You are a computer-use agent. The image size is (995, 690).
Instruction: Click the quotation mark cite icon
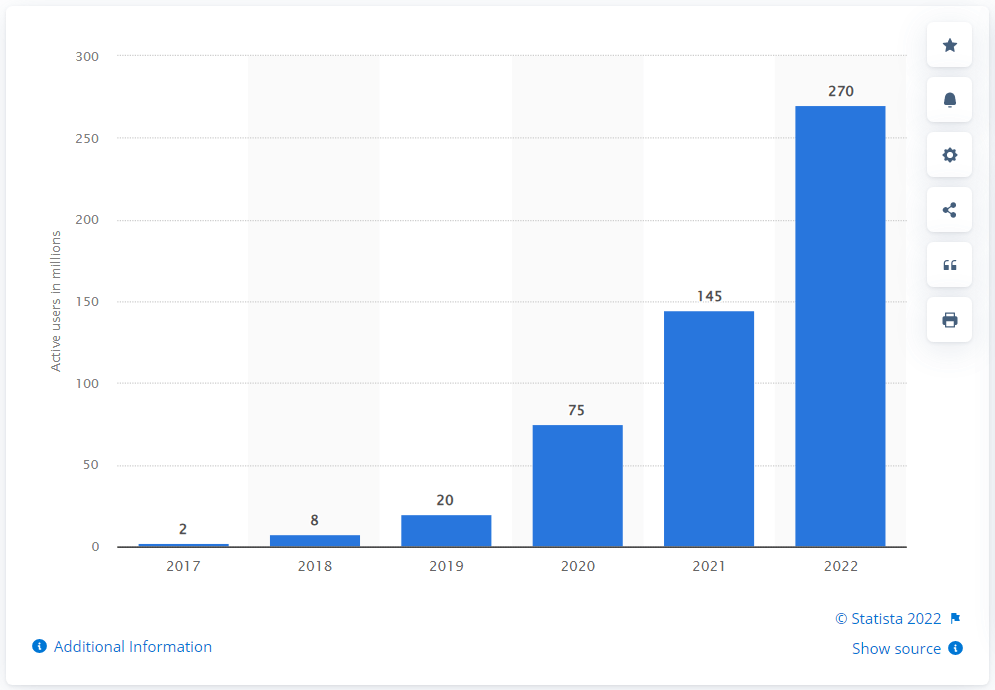[x=949, y=265]
